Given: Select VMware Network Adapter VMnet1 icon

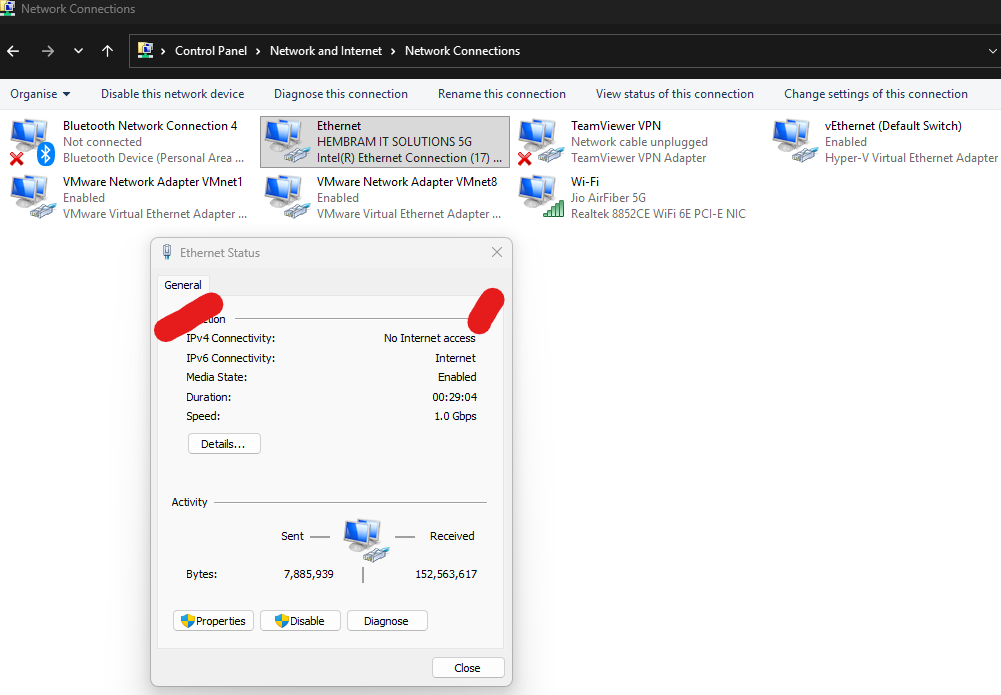Looking at the screenshot, I should pyautogui.click(x=32, y=197).
